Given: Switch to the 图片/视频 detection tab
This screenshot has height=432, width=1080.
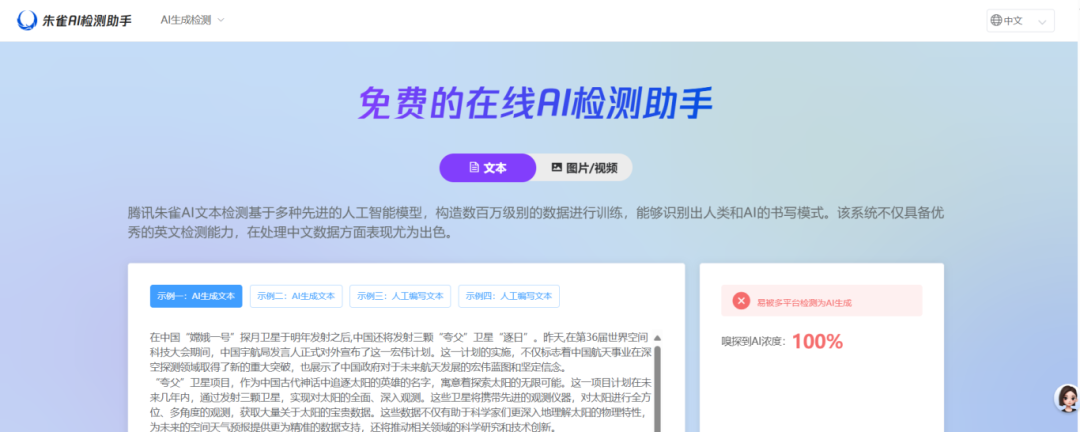Looking at the screenshot, I should click(584, 168).
